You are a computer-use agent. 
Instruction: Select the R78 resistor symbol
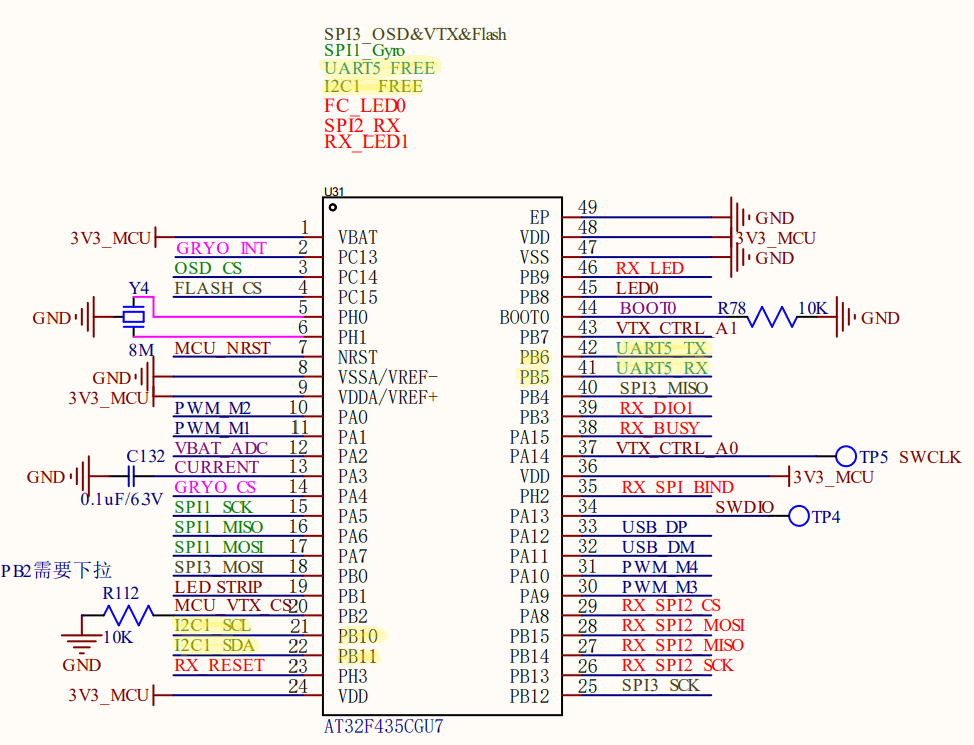tap(771, 318)
